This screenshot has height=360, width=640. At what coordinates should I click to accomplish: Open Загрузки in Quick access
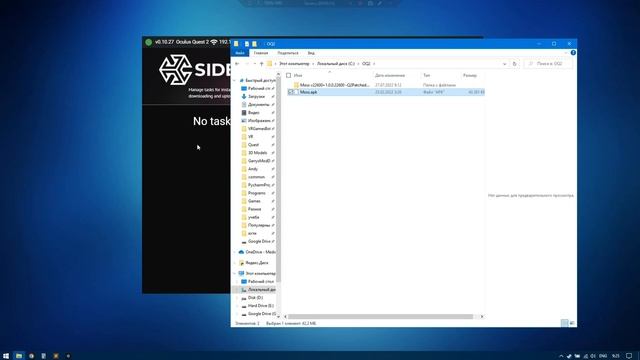tap(256, 96)
